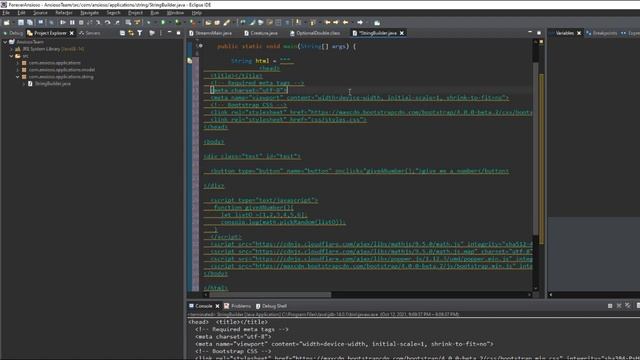Expand the JRE System Library node
Image resolution: width=640 pixels, height=360 pixels.
11,49
